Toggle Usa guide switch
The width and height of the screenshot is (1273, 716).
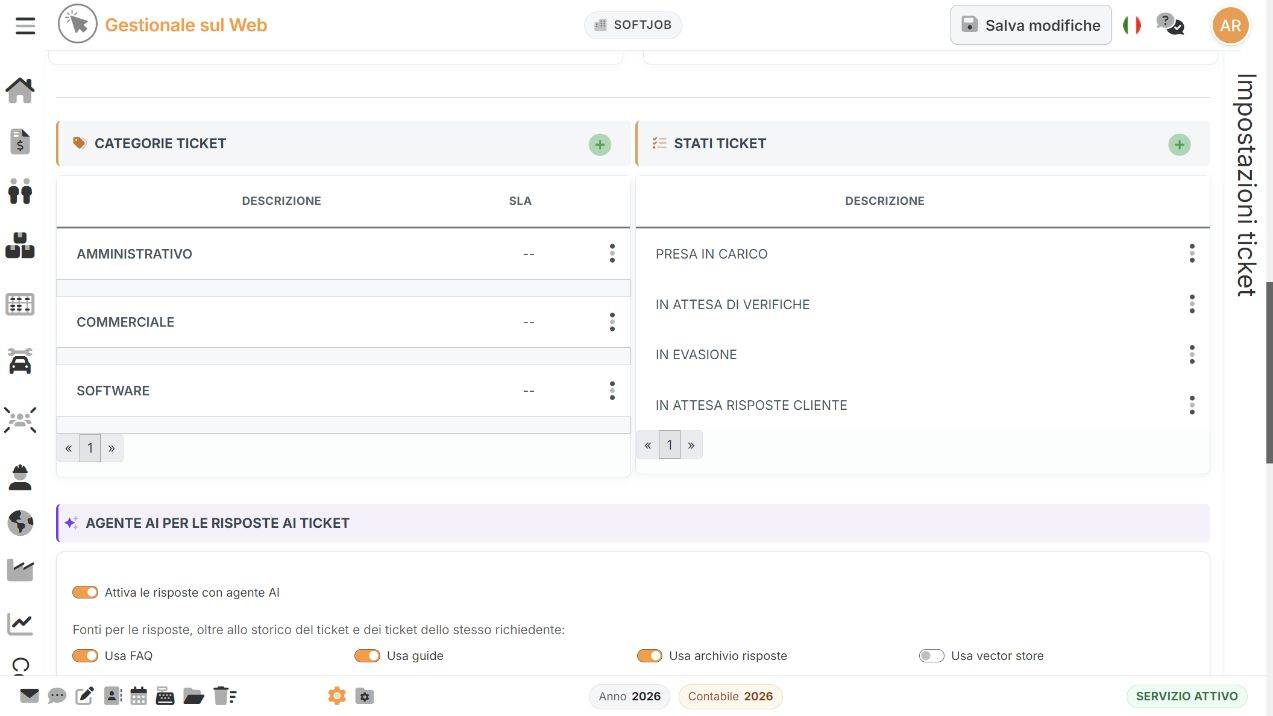367,656
